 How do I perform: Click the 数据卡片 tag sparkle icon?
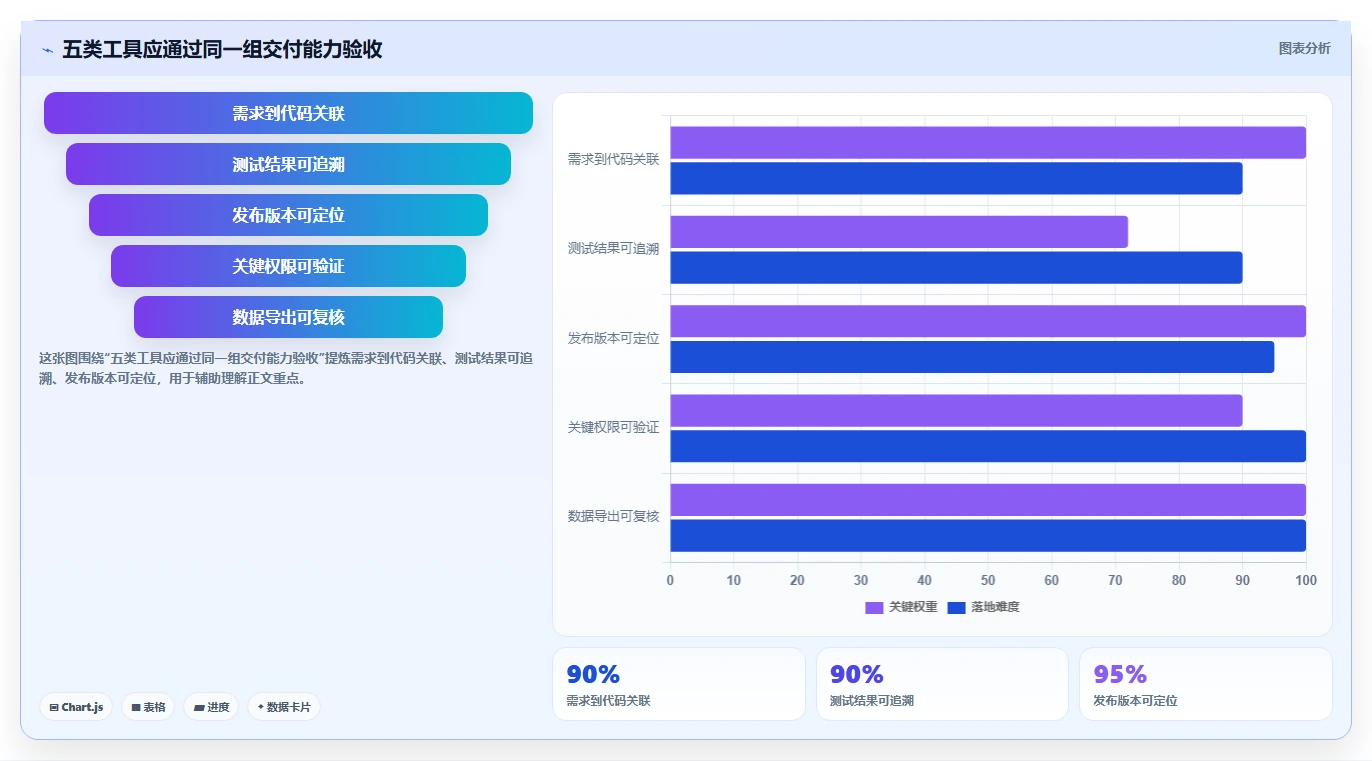click(x=260, y=706)
